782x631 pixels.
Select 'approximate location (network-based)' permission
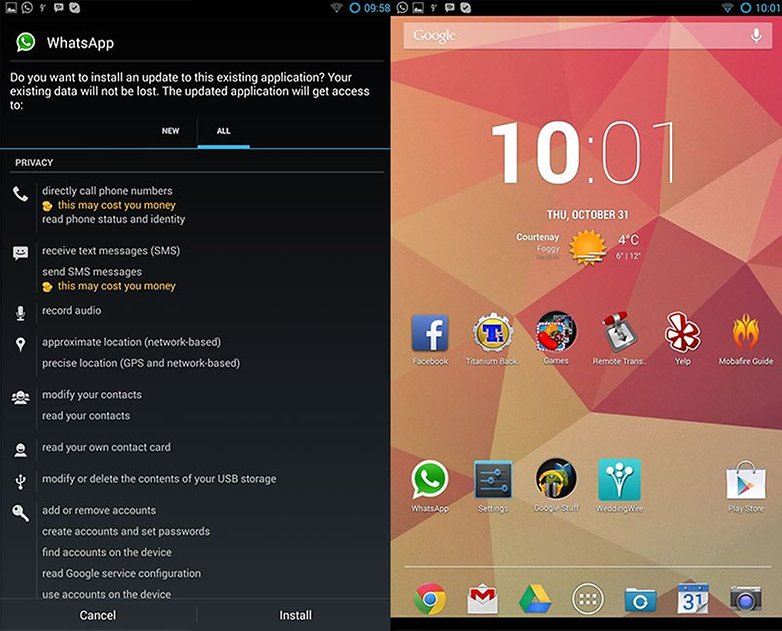point(132,342)
